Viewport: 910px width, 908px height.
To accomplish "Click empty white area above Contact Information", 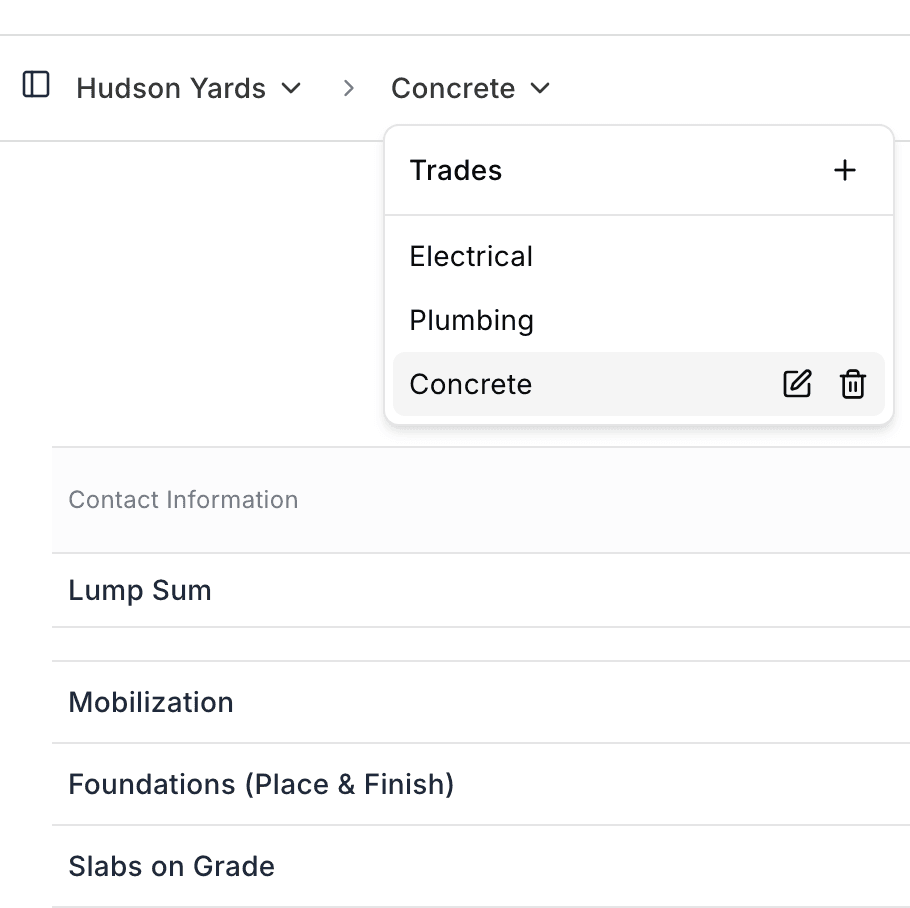I will point(200,300).
